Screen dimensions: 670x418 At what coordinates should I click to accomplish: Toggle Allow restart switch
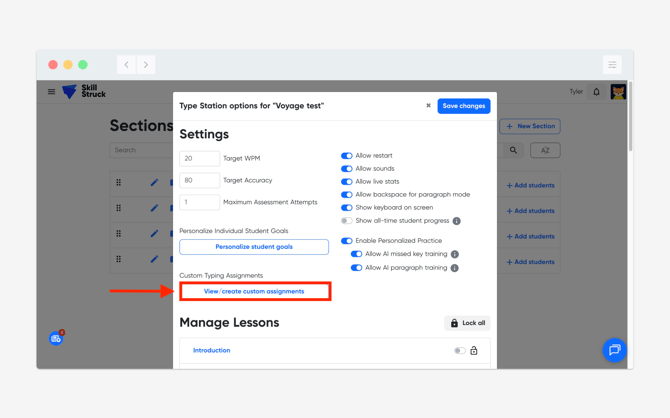347,156
